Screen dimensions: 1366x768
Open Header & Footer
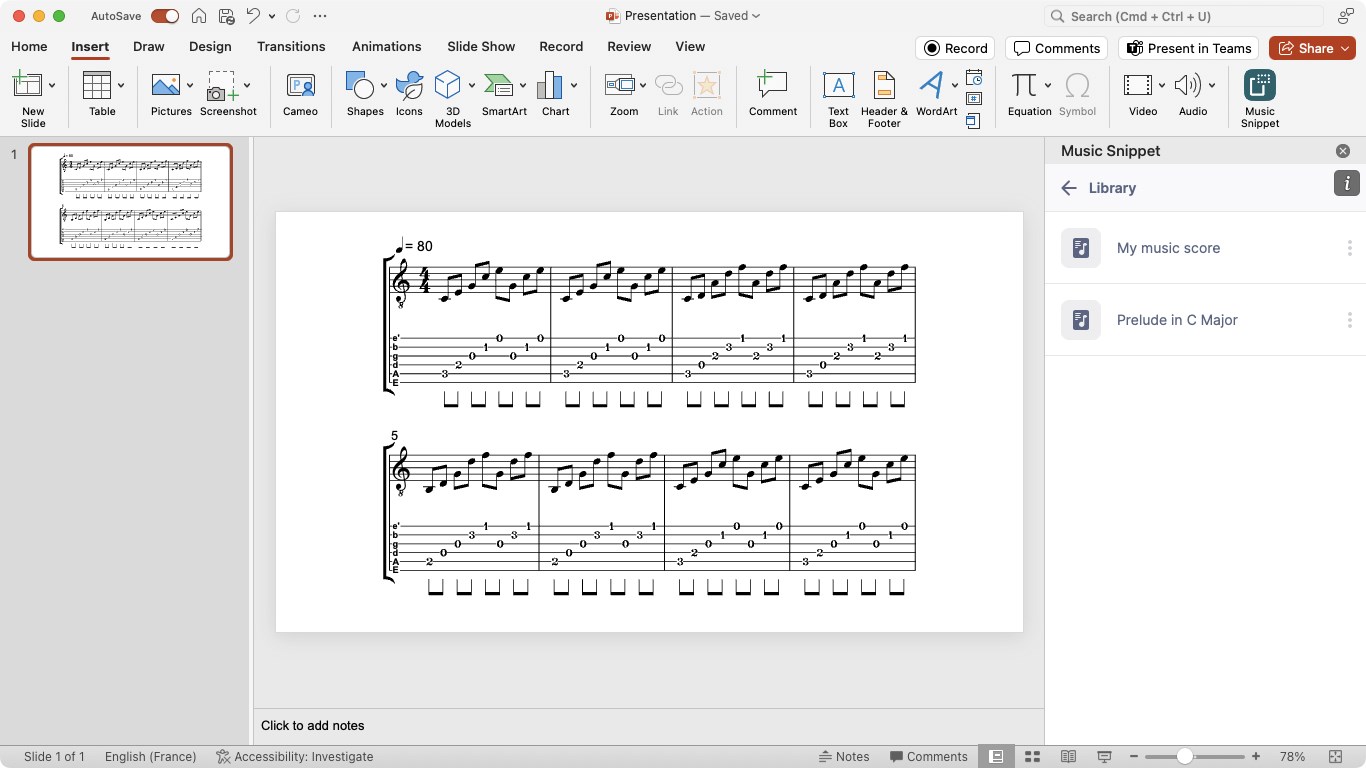pos(884,98)
